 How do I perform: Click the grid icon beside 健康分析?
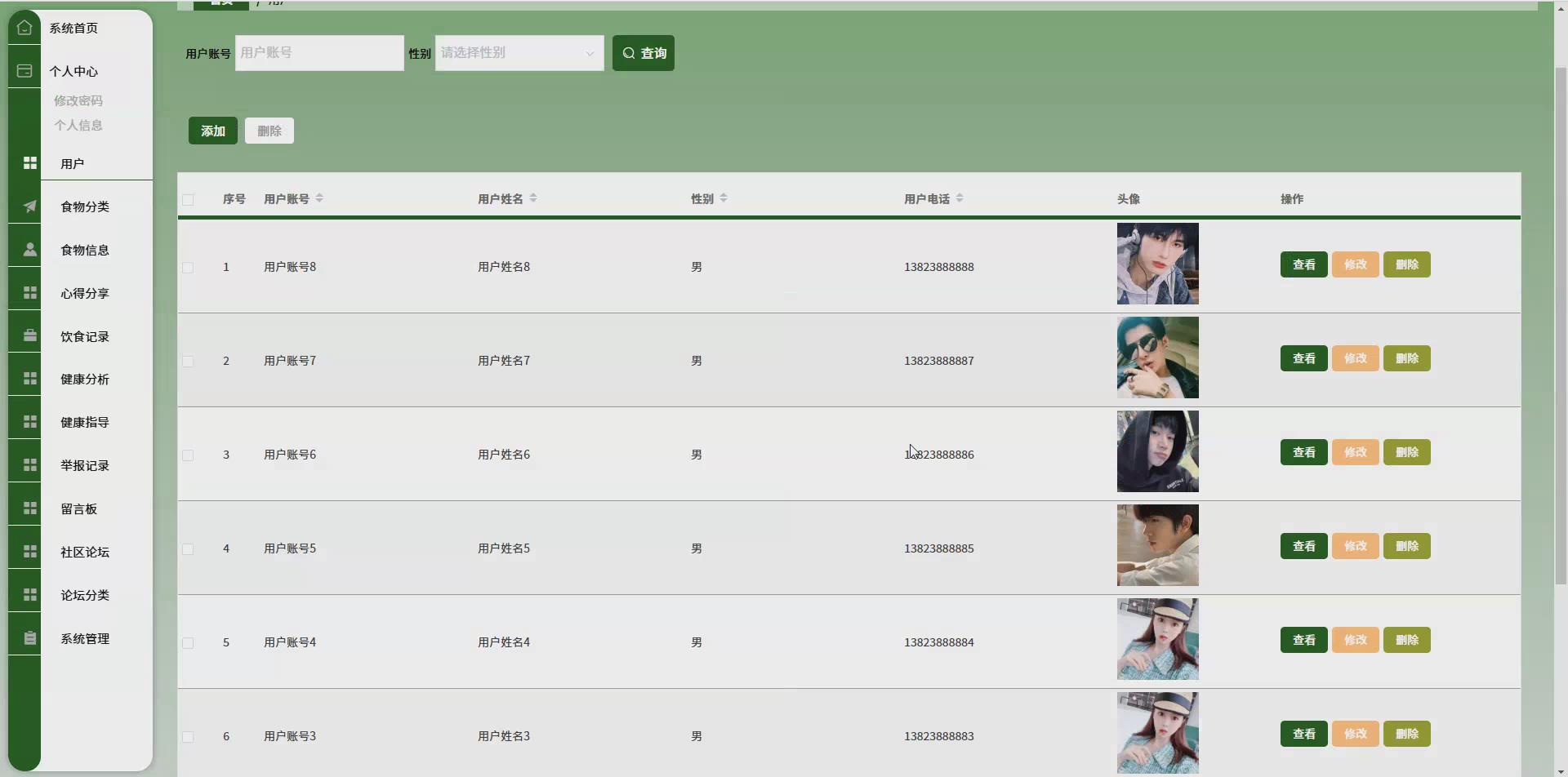30,379
